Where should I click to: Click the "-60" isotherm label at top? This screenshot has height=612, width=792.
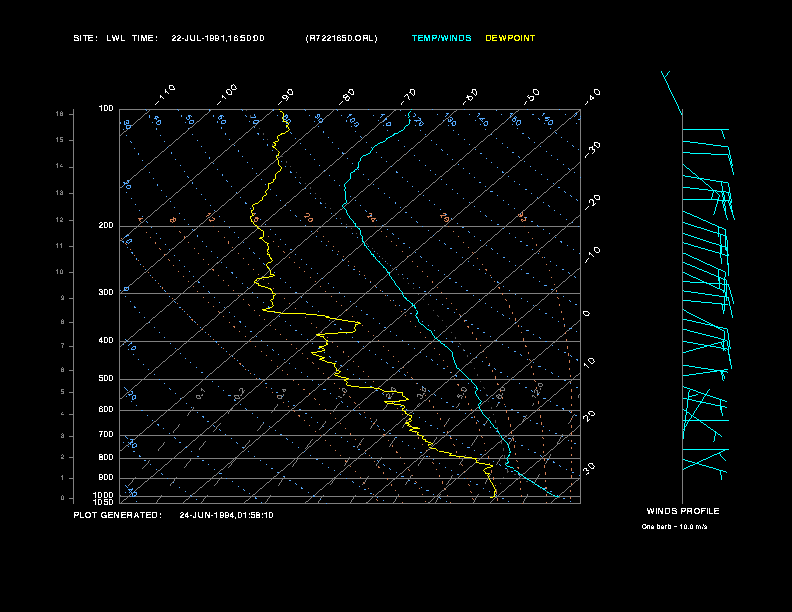470,96
